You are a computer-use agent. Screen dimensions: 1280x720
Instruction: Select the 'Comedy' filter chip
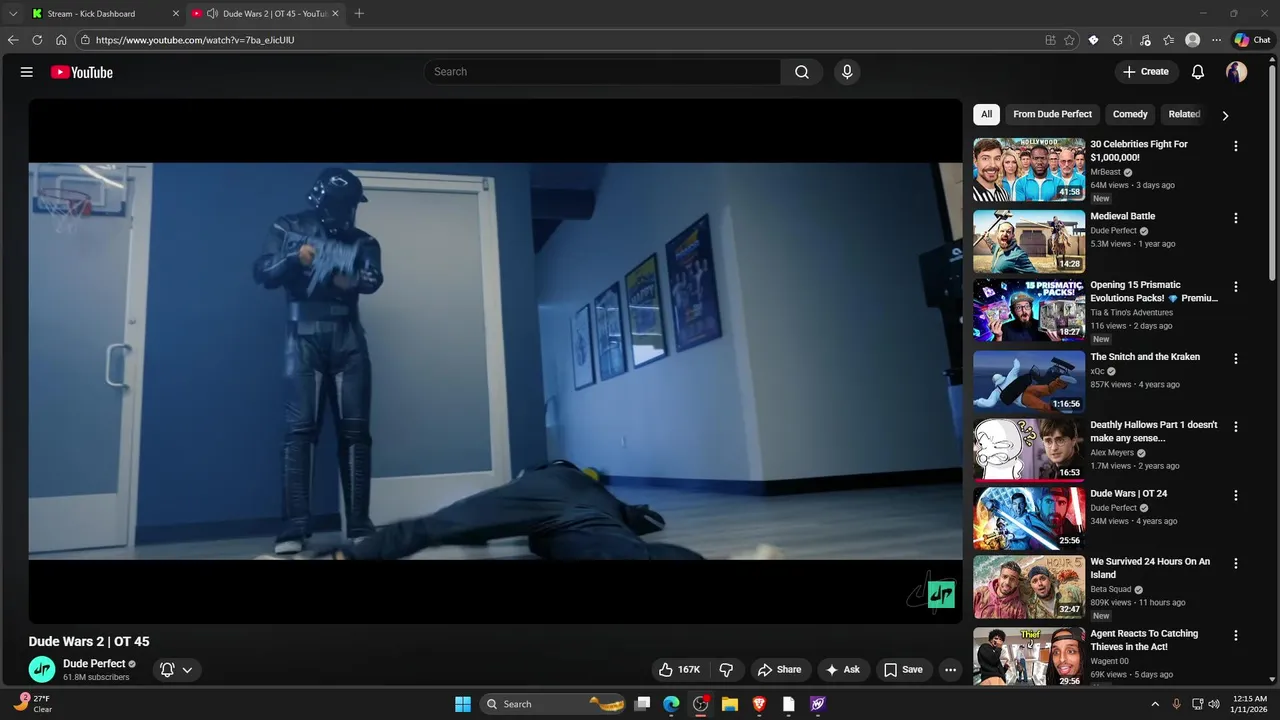[1130, 114]
